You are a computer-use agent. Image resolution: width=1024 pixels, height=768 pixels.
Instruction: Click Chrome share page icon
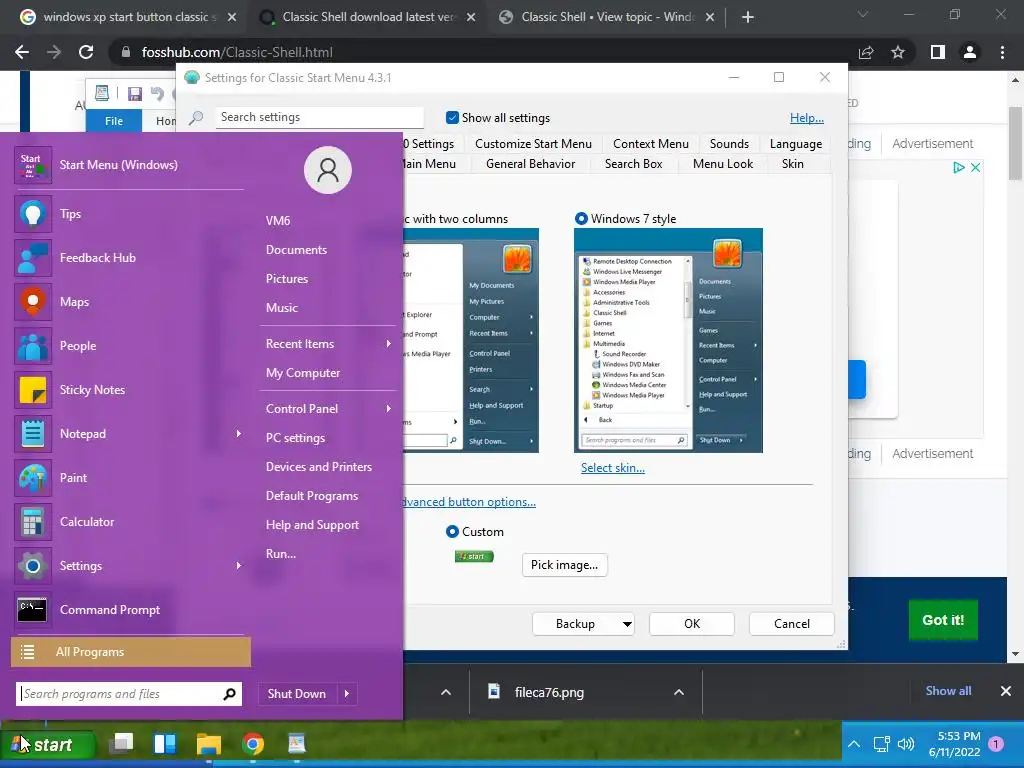pyautogui.click(x=866, y=52)
